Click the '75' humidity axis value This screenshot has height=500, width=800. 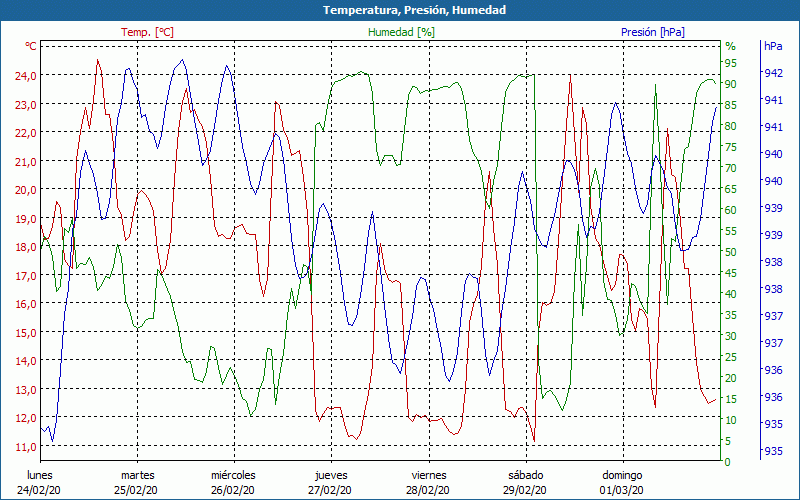coord(731,147)
